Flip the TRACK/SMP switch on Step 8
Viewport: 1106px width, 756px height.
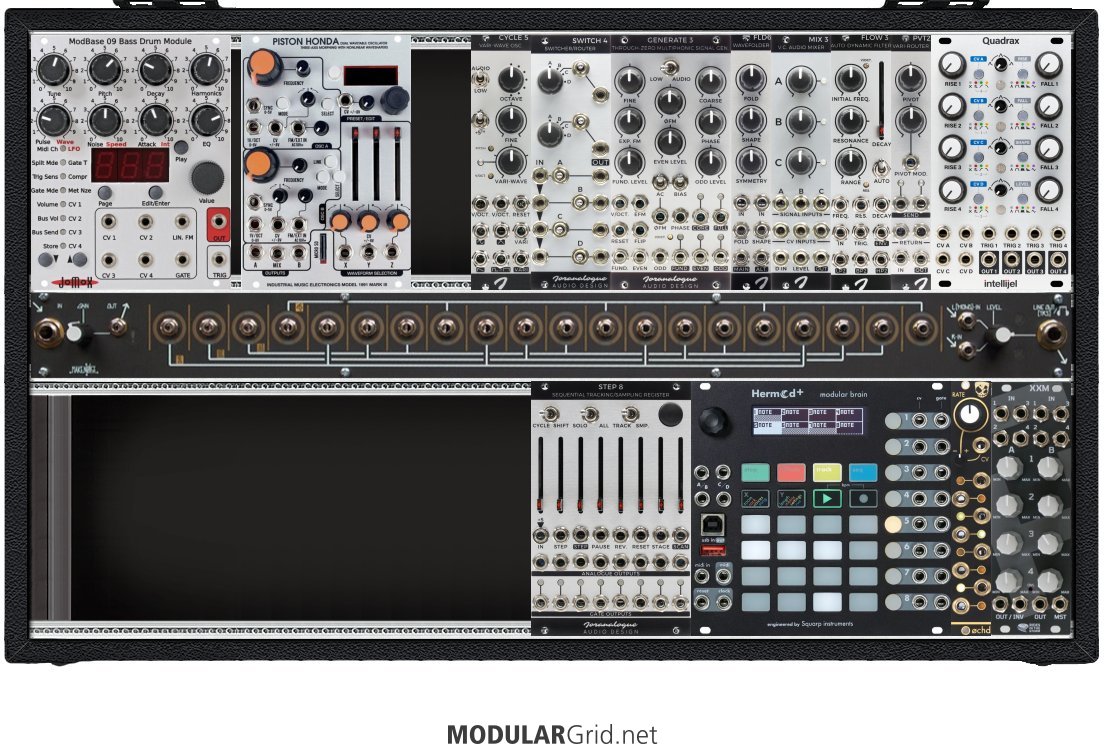tap(630, 414)
